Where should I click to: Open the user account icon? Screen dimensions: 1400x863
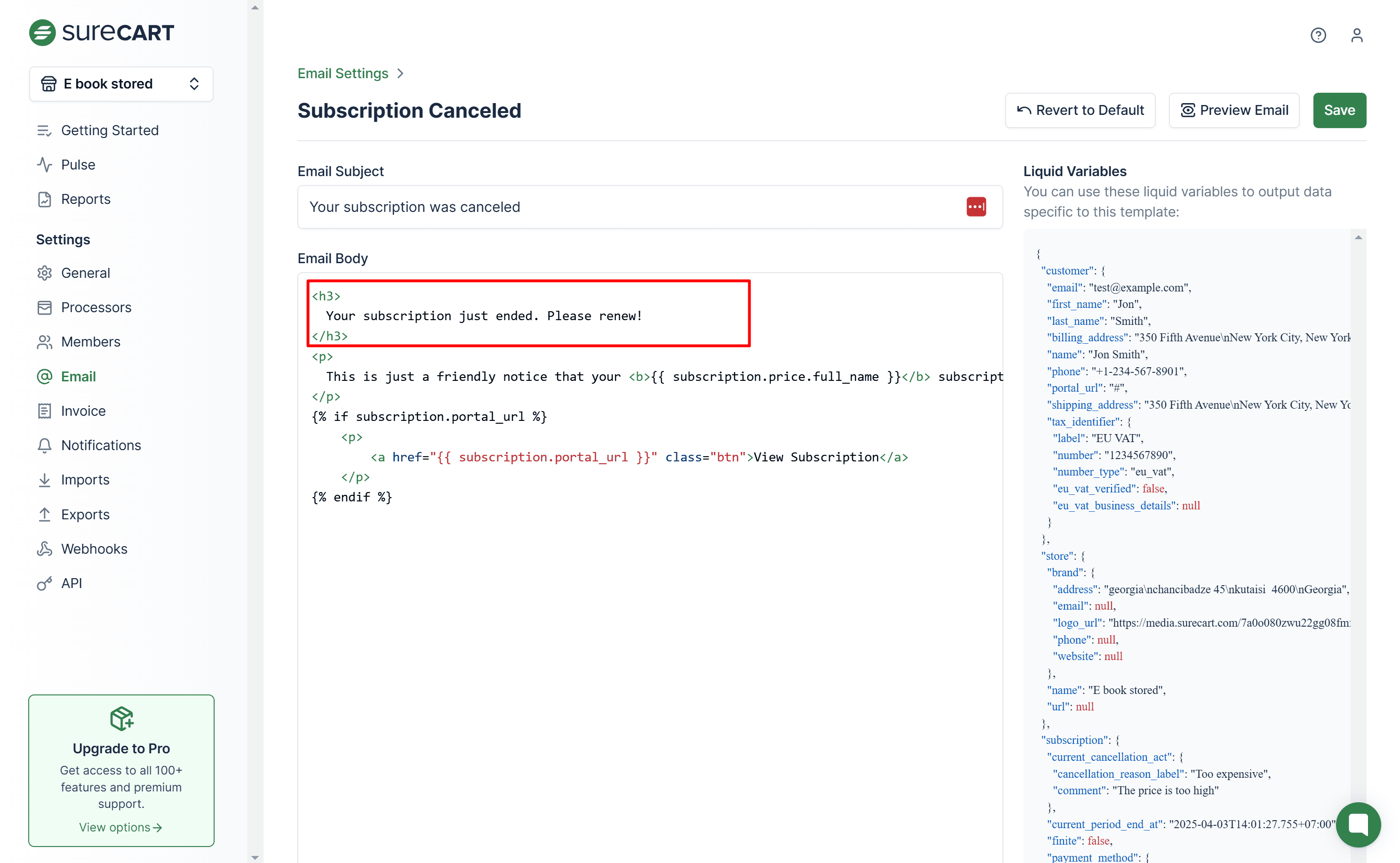1356,35
